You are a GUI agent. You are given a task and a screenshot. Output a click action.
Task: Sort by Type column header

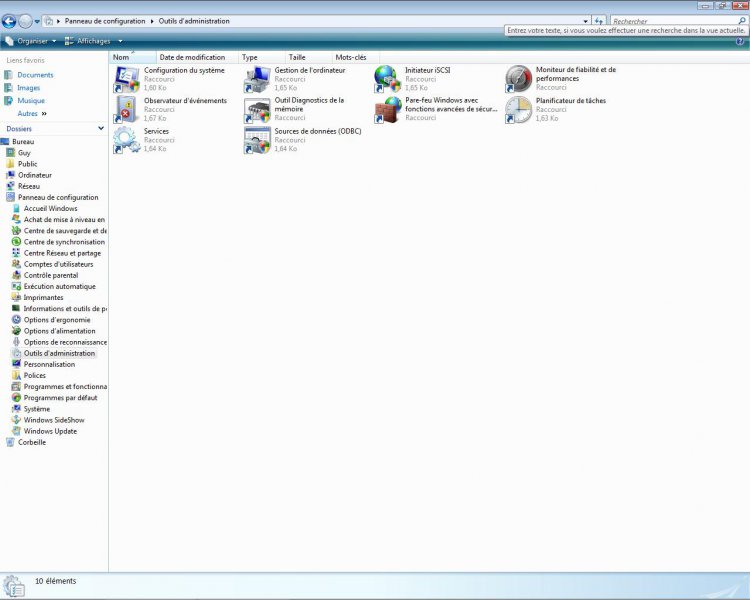click(262, 57)
